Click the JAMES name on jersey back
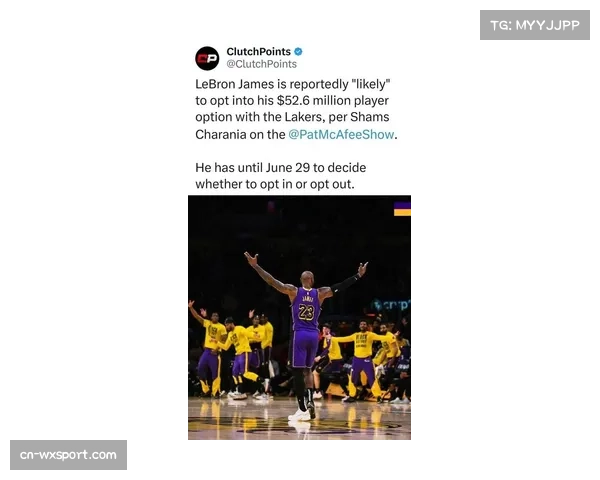 pos(308,298)
